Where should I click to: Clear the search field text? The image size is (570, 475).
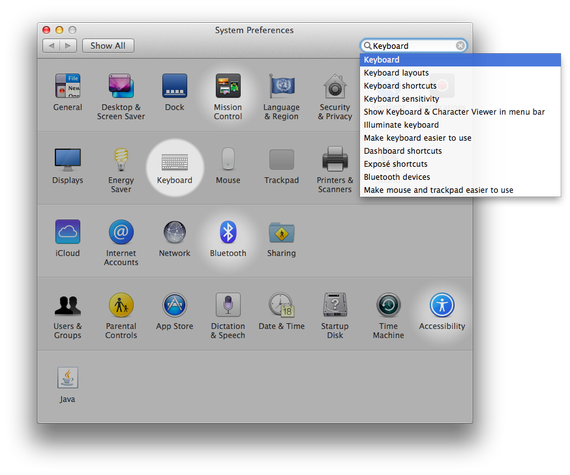(x=460, y=46)
